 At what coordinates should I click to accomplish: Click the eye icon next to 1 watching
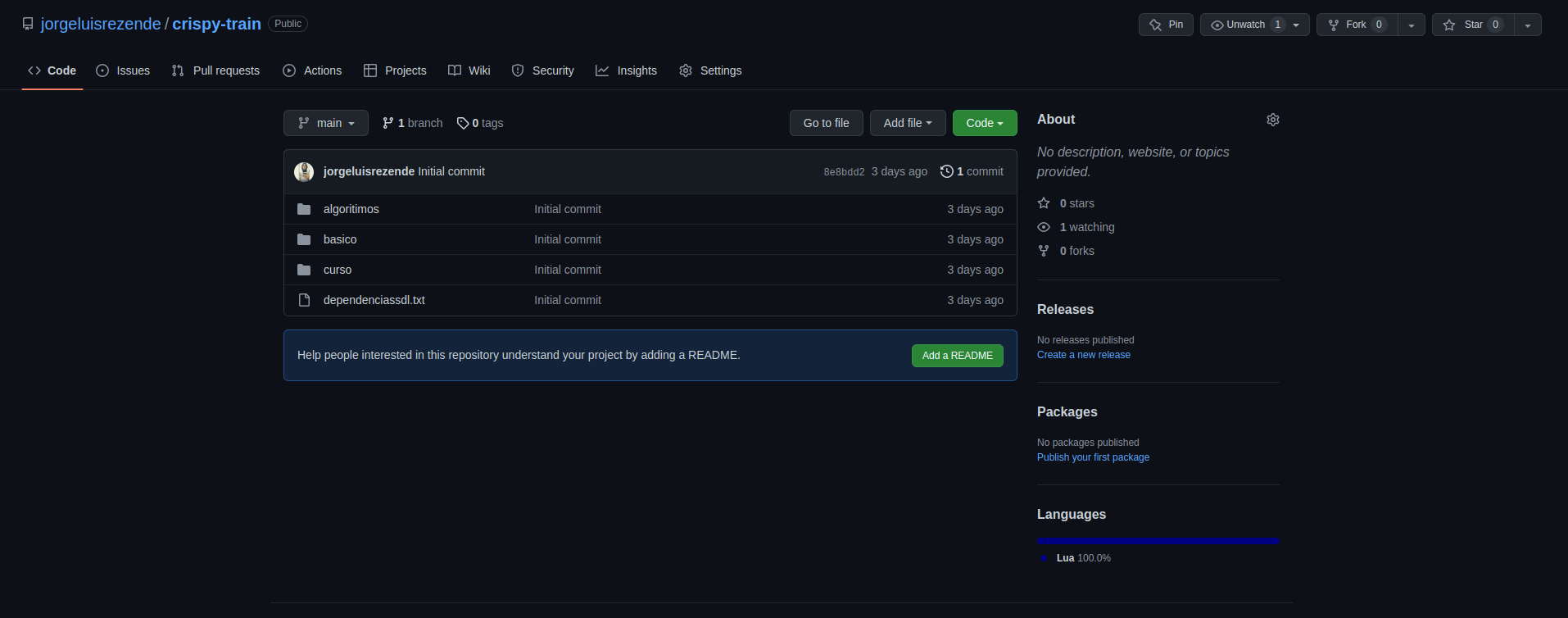point(1044,227)
